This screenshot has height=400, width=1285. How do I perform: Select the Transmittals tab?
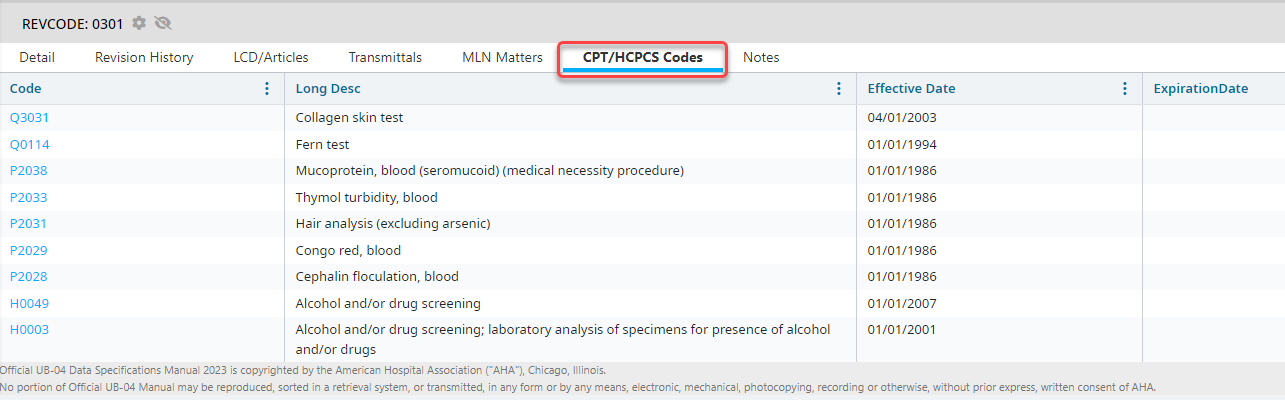point(385,58)
